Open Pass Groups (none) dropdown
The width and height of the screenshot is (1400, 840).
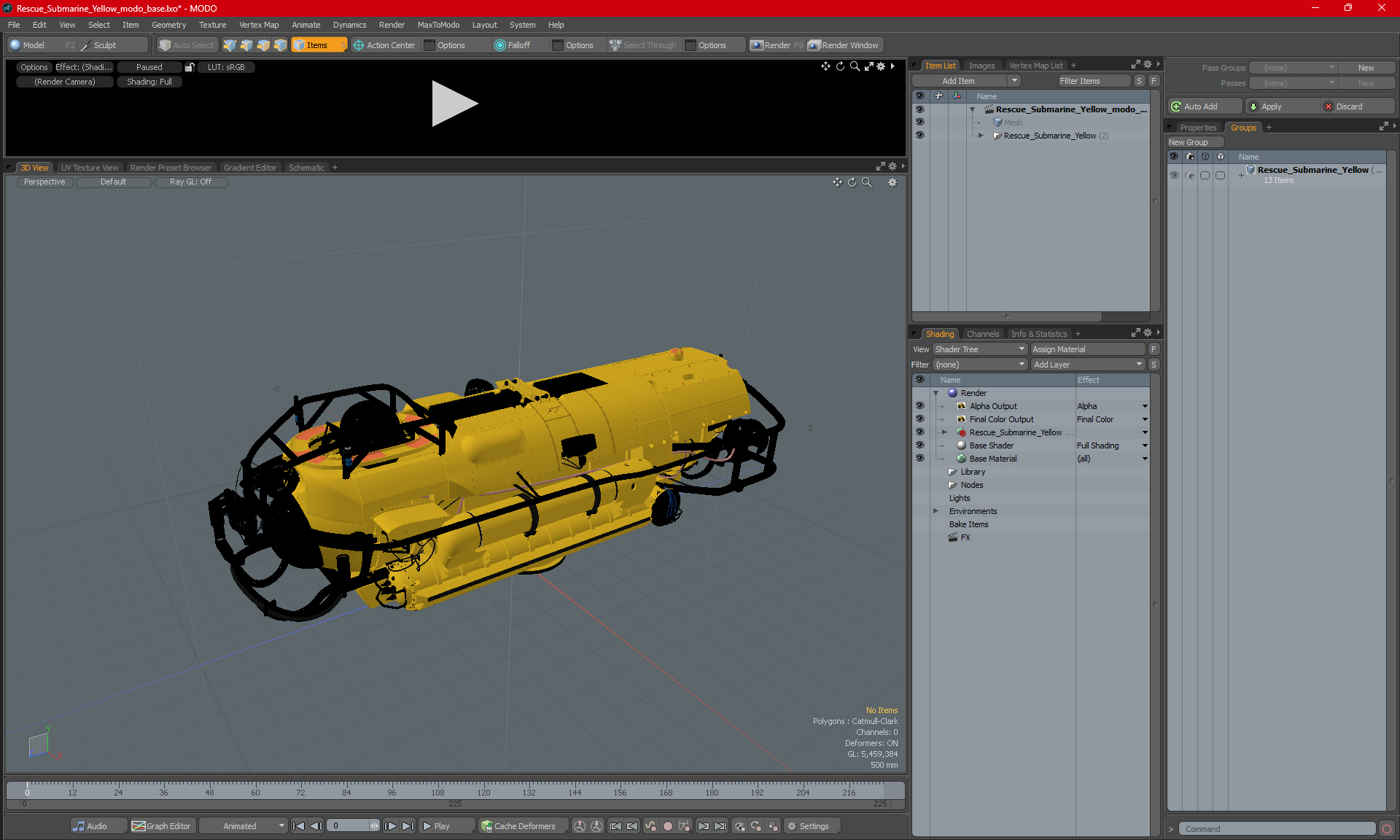pyautogui.click(x=1293, y=68)
